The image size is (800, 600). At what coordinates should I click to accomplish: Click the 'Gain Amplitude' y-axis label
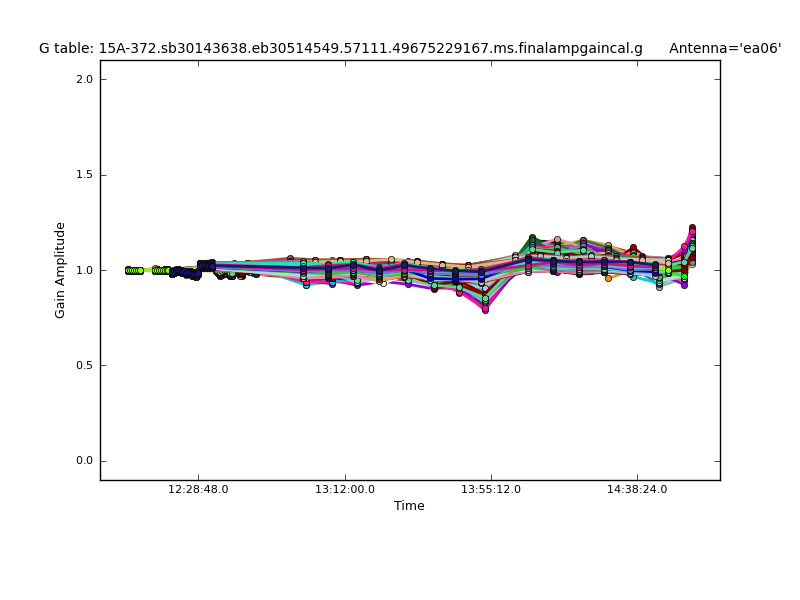tap(61, 270)
